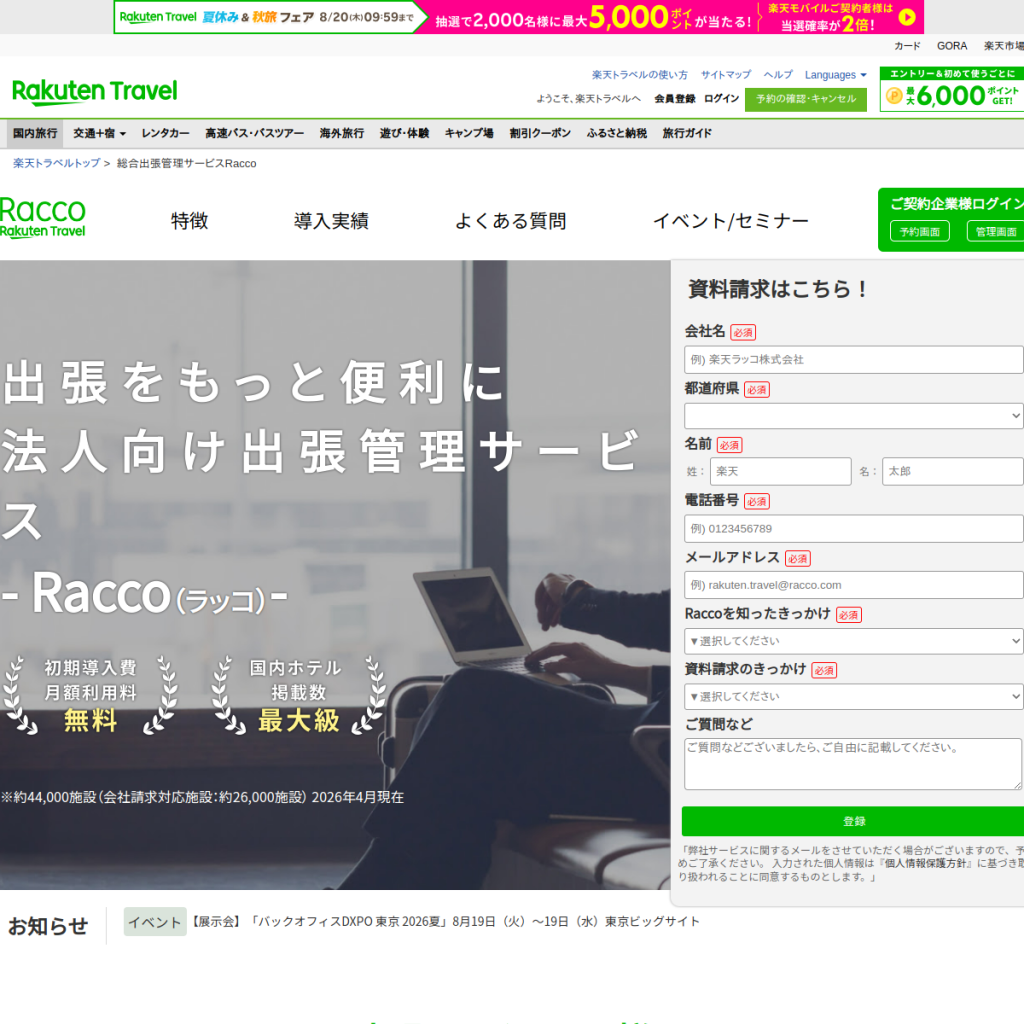
Task: Click the 総合出張管理サービスRacco breadcrumb text
Action: 187,163
